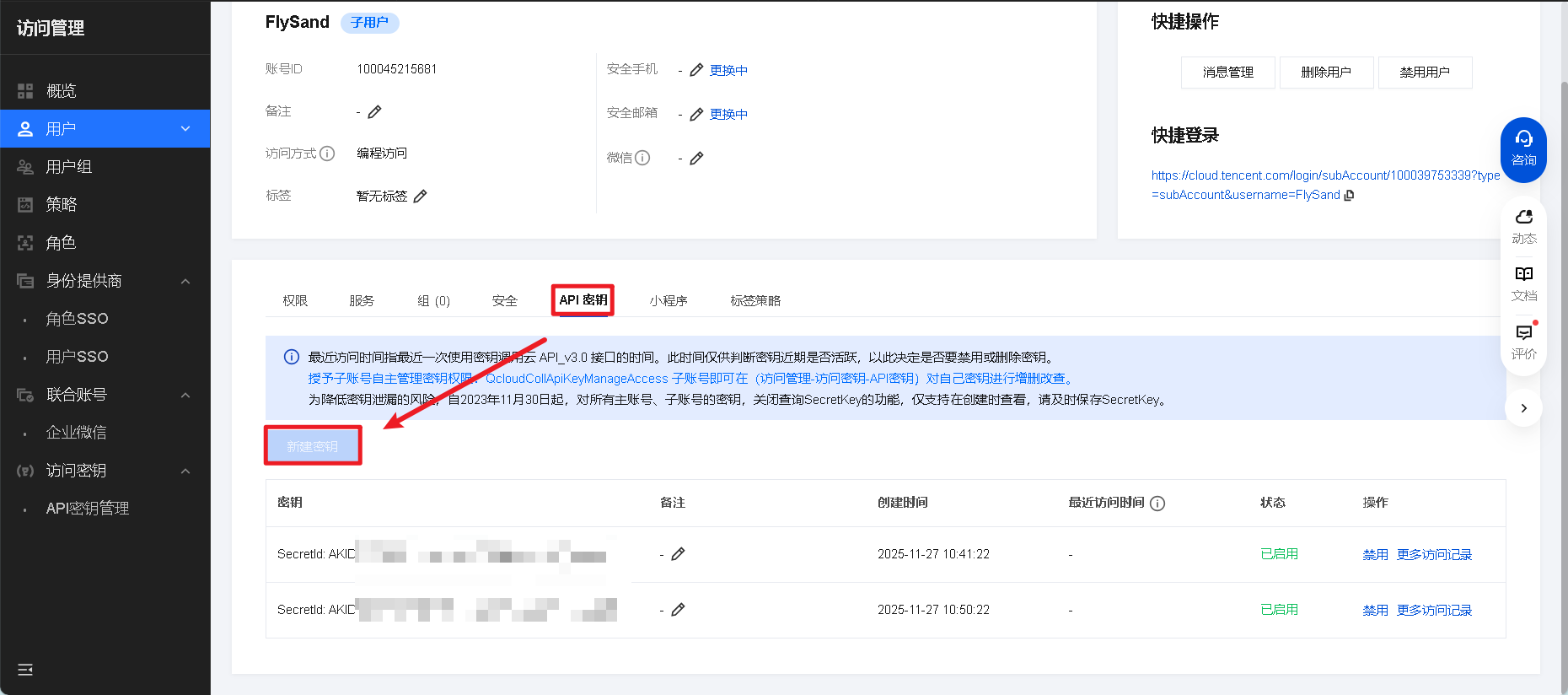
Task: Click the 新建密钥 button
Action: pyautogui.click(x=313, y=445)
